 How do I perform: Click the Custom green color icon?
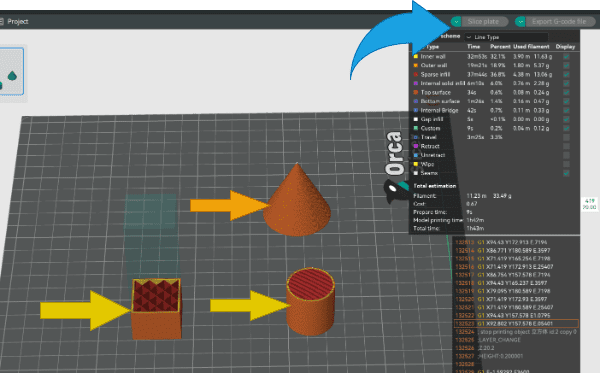pyautogui.click(x=416, y=128)
